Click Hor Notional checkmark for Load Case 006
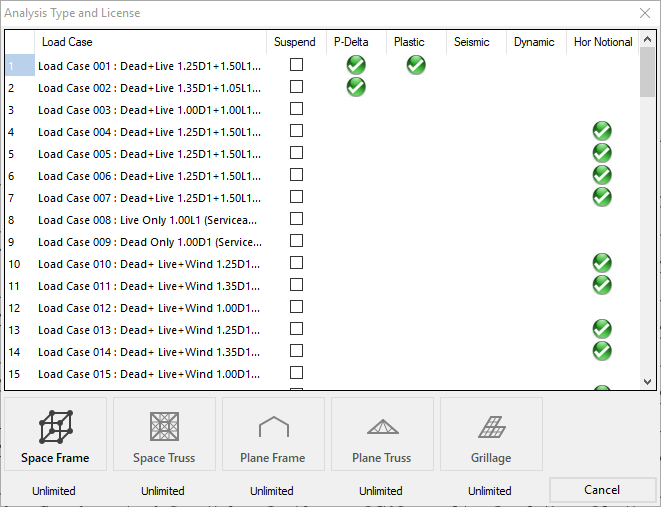This screenshot has width=661, height=507. click(602, 175)
